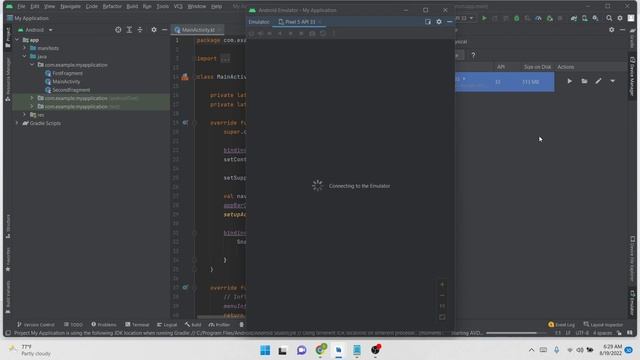Click the expand all icon in Project panel
The image size is (640, 360).
129,30
